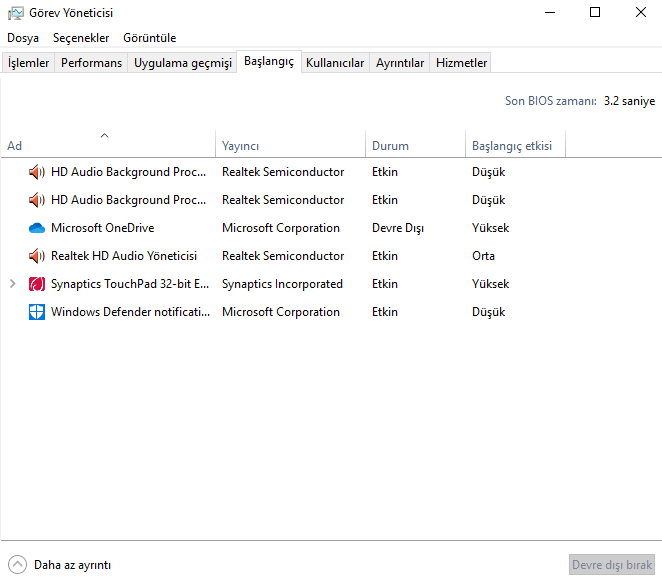This screenshot has width=662, height=587.
Task: Select the Windows Defender notificati... entry
Action: [x=130, y=312]
